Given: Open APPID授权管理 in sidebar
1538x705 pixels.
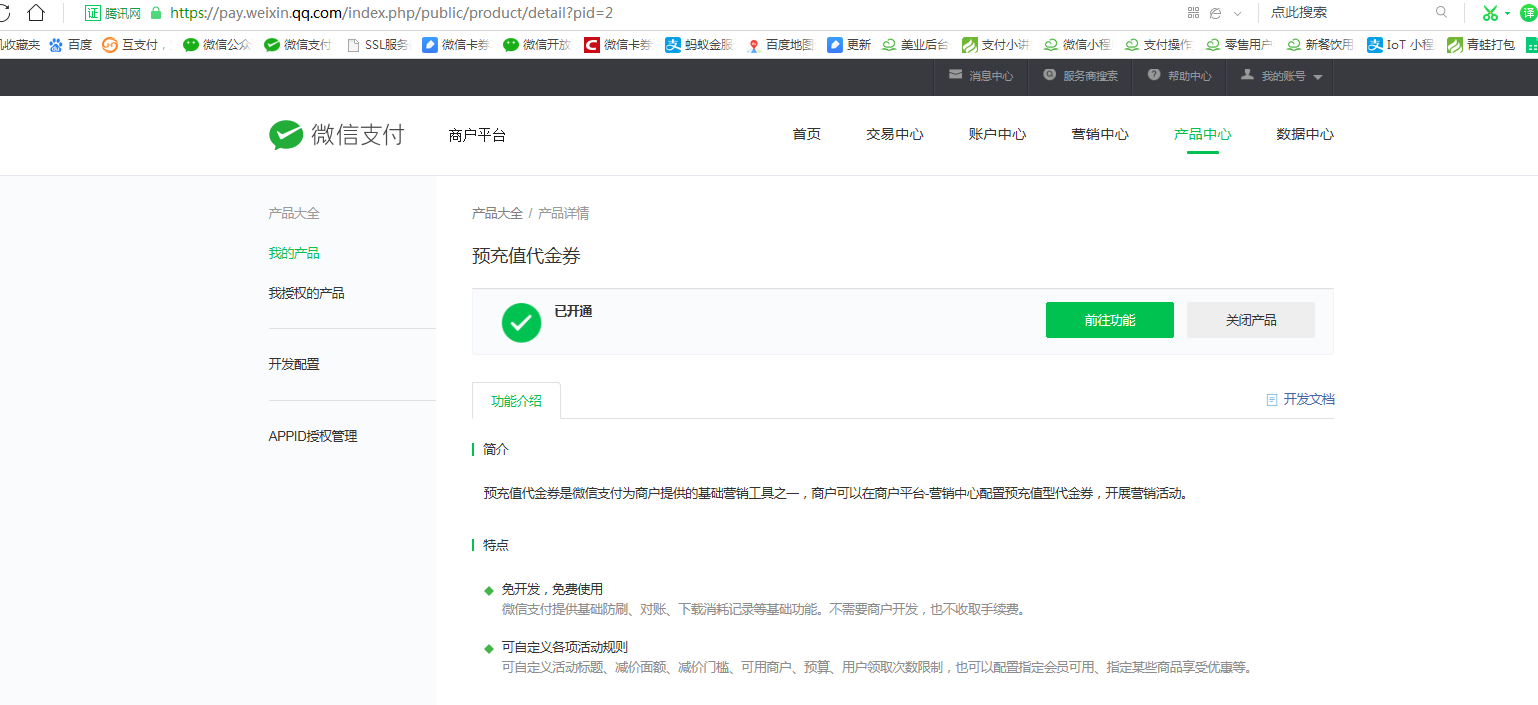Looking at the screenshot, I should tap(313, 436).
